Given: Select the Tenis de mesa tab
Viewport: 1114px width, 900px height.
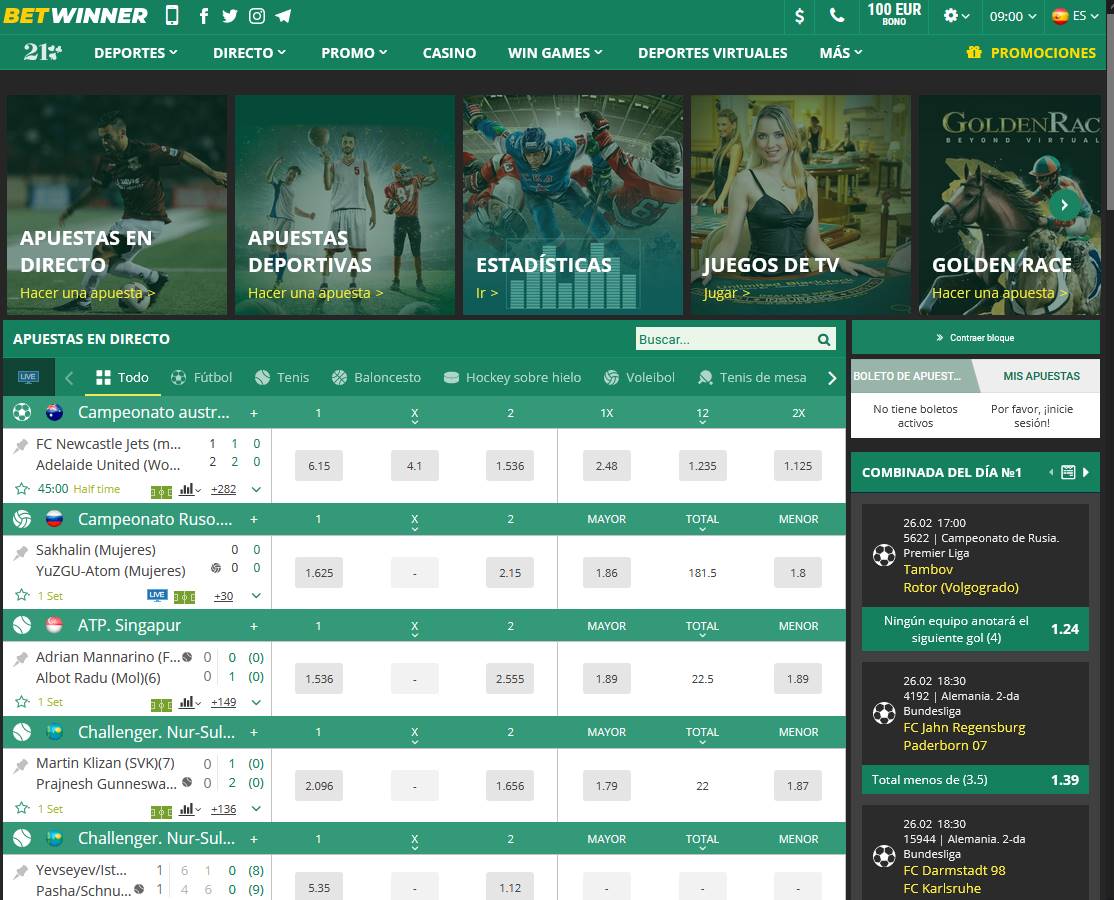Looking at the screenshot, I should pos(752,377).
